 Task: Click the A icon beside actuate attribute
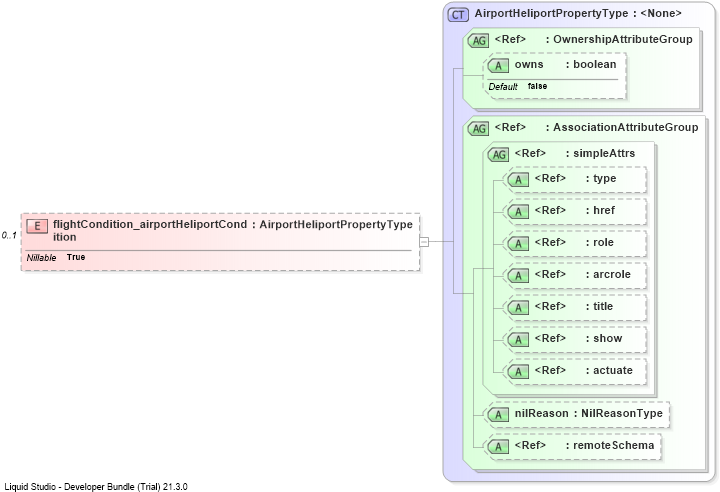click(518, 372)
